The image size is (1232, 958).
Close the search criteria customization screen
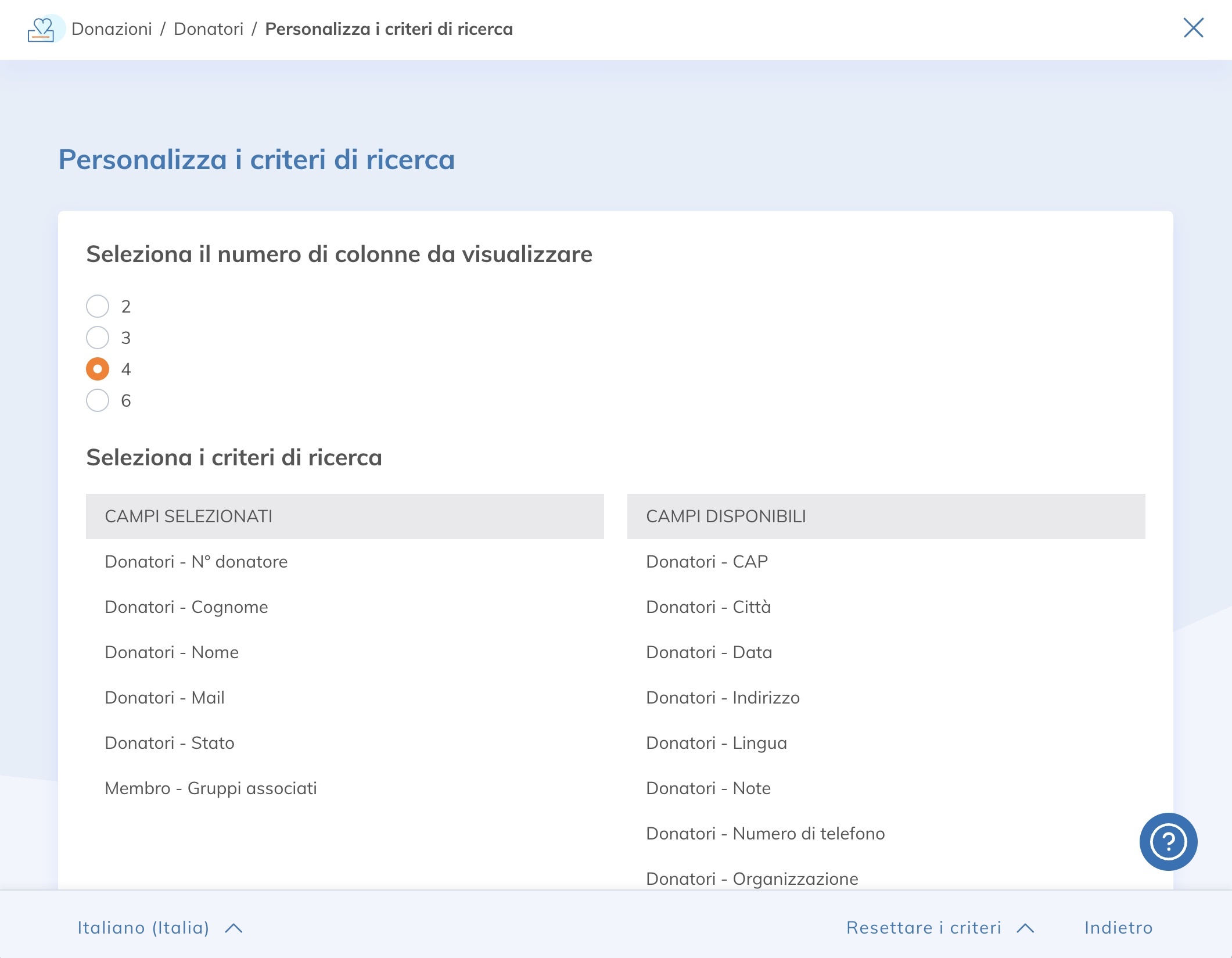point(1194,28)
